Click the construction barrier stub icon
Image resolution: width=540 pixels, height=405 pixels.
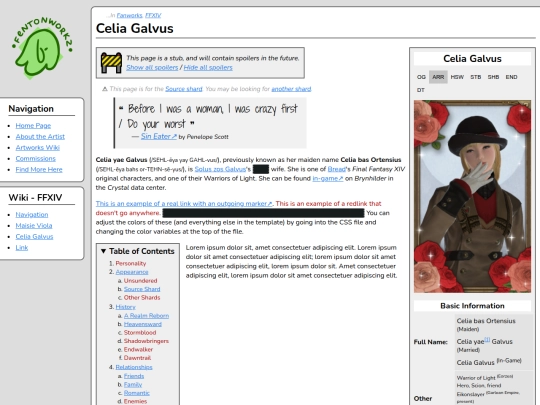tap(111, 63)
